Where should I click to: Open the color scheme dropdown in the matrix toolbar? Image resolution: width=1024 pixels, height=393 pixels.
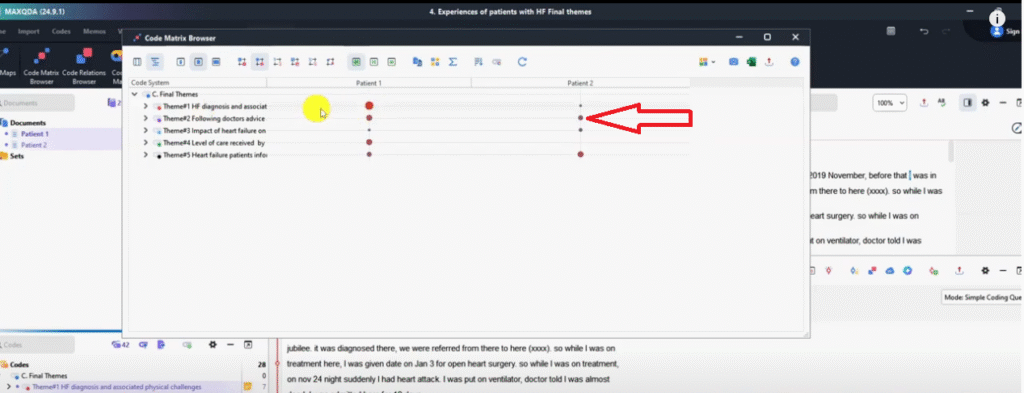707,62
